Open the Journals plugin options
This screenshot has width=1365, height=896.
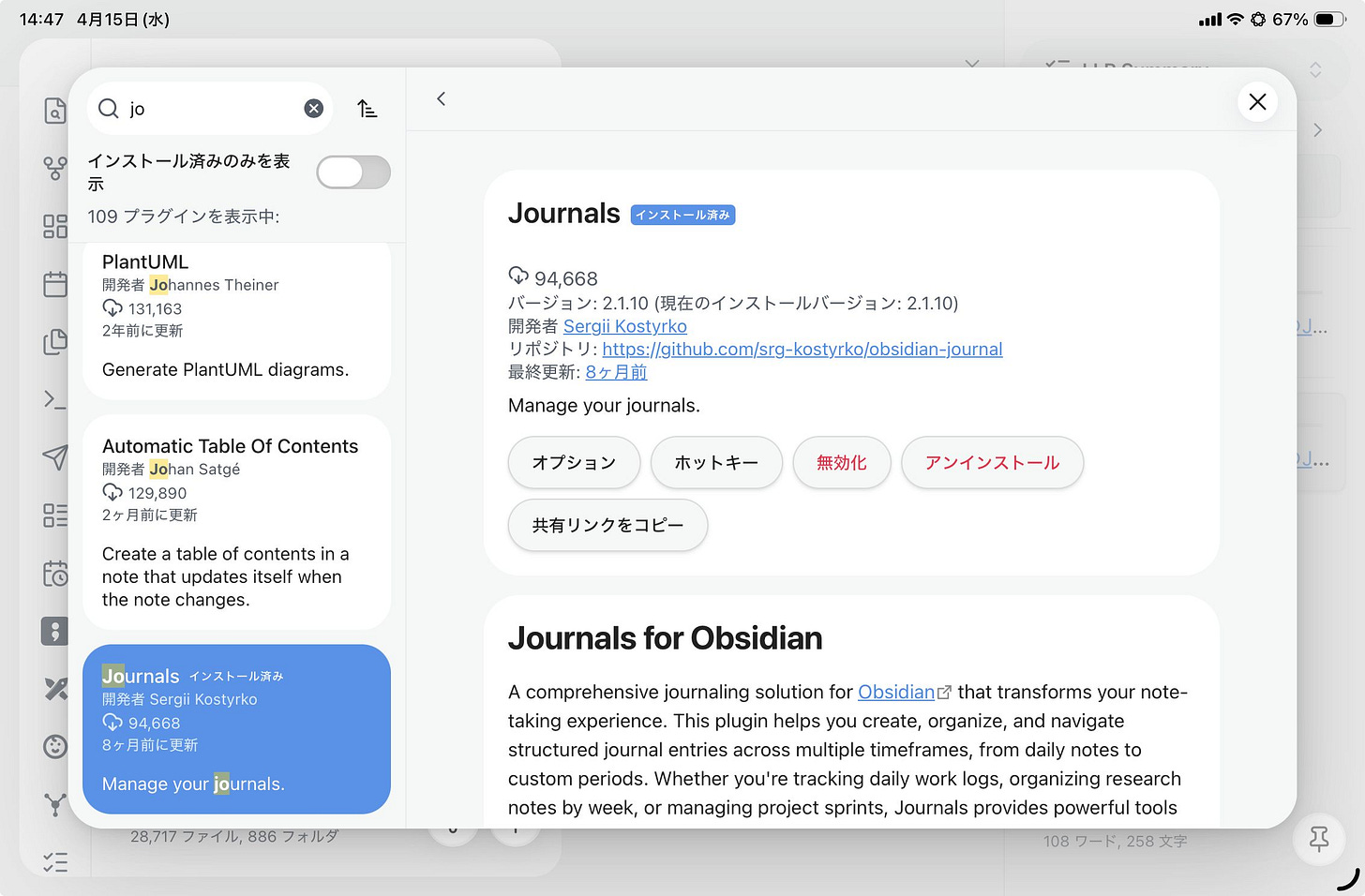coord(574,463)
